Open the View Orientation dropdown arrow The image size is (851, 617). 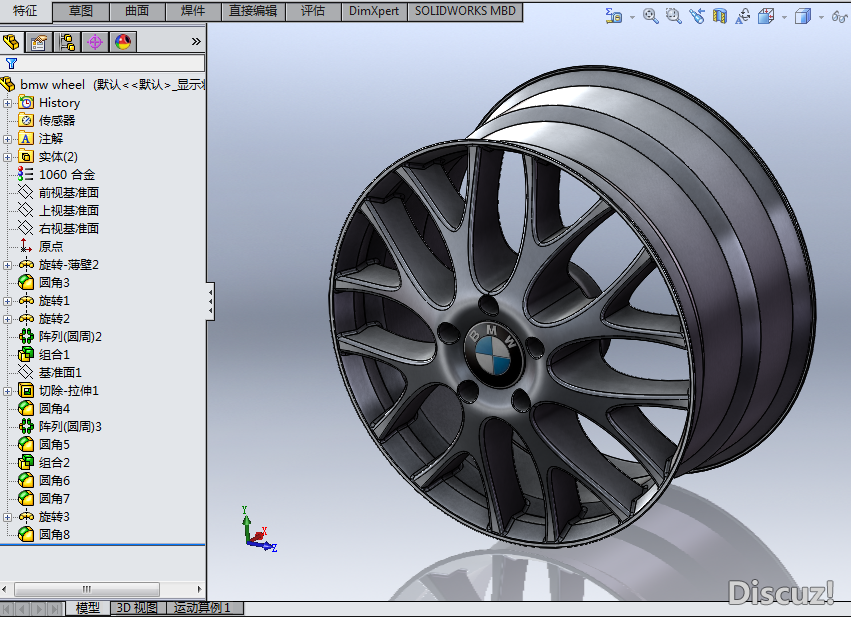click(784, 18)
